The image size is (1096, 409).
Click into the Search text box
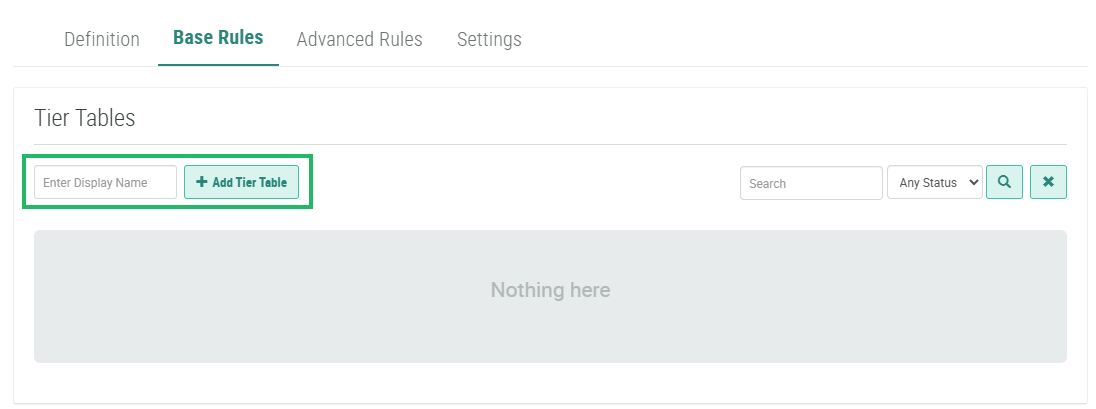click(810, 183)
